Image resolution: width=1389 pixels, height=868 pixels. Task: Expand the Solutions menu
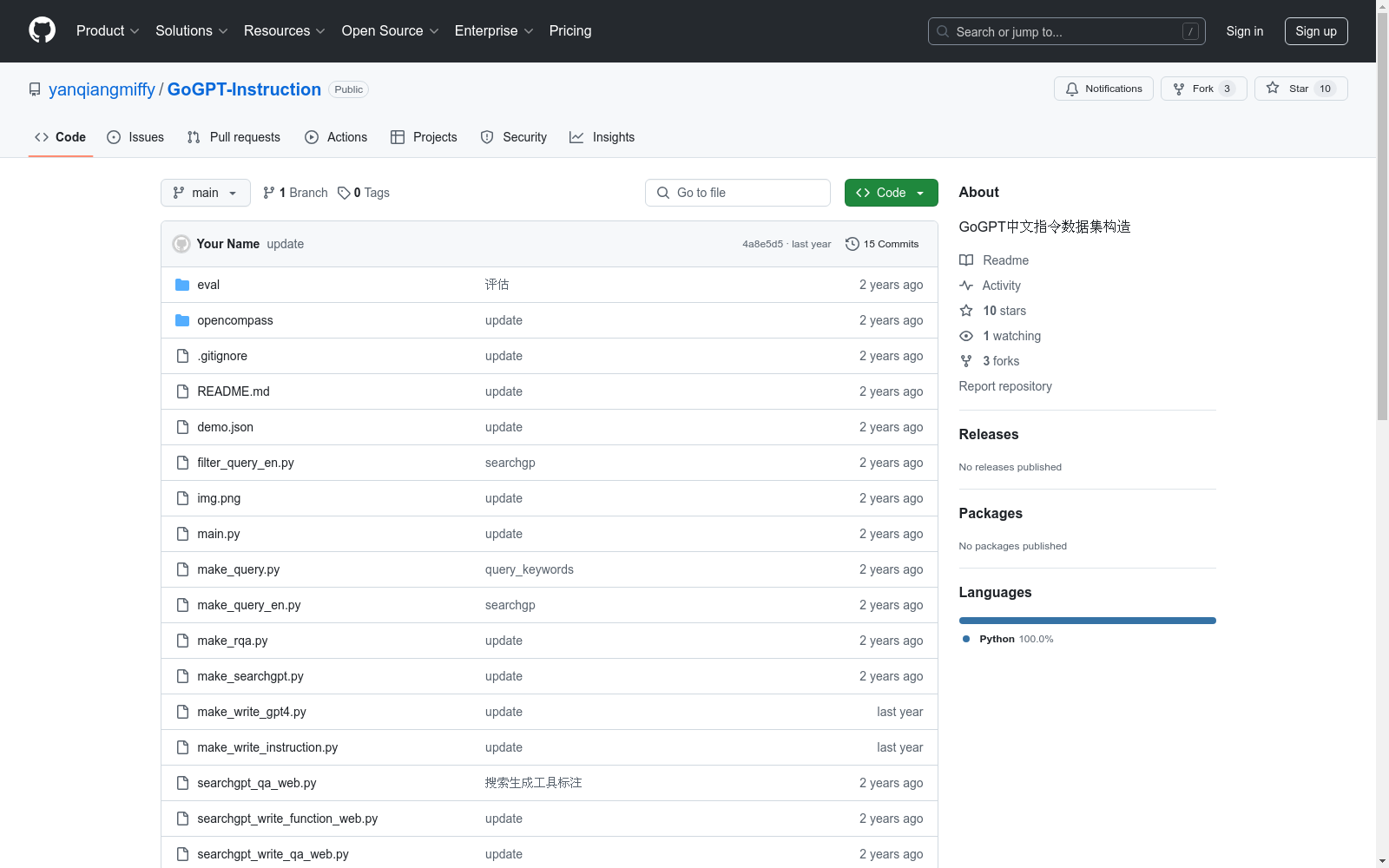click(191, 31)
